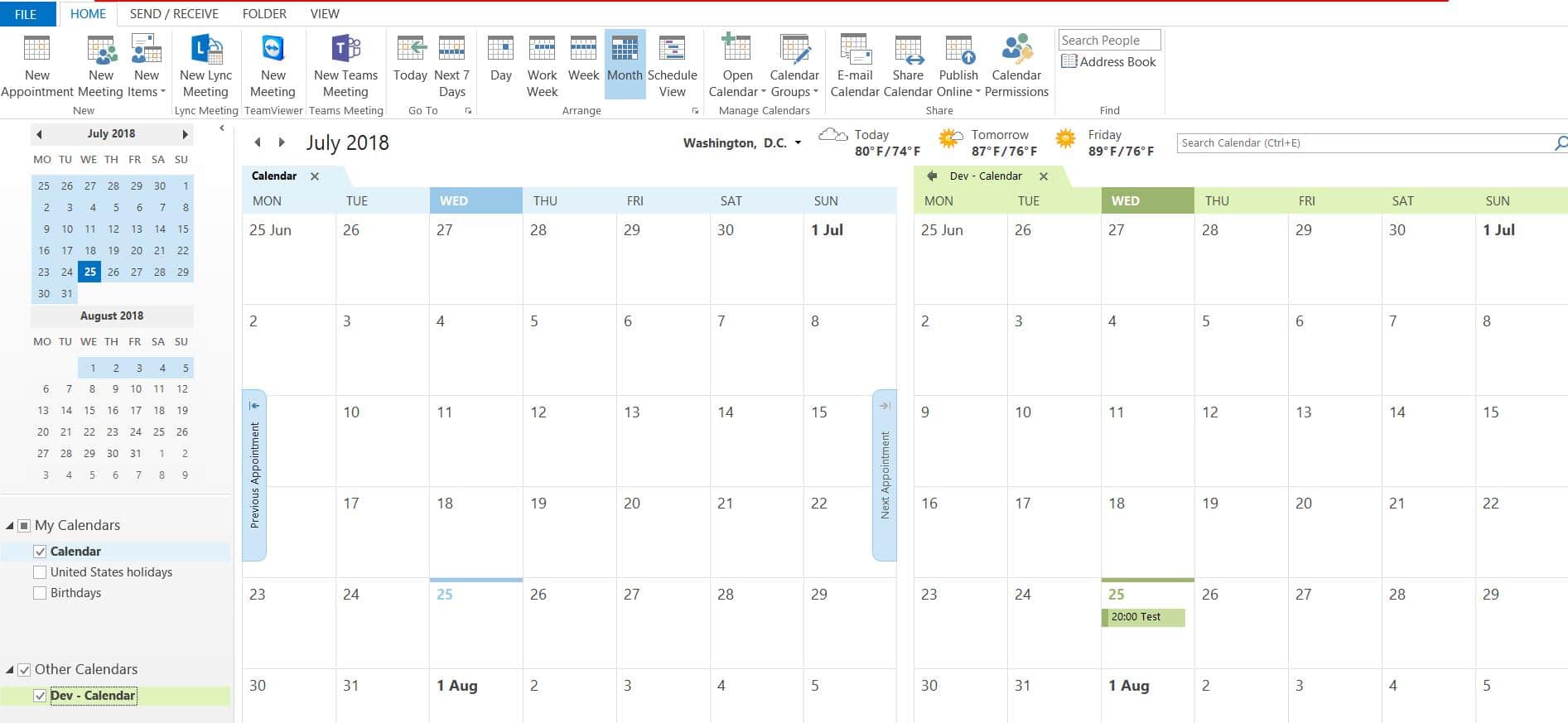Image resolution: width=1568 pixels, height=723 pixels.
Task: Click the Search Calendar magnifier icon
Action: [1561, 142]
